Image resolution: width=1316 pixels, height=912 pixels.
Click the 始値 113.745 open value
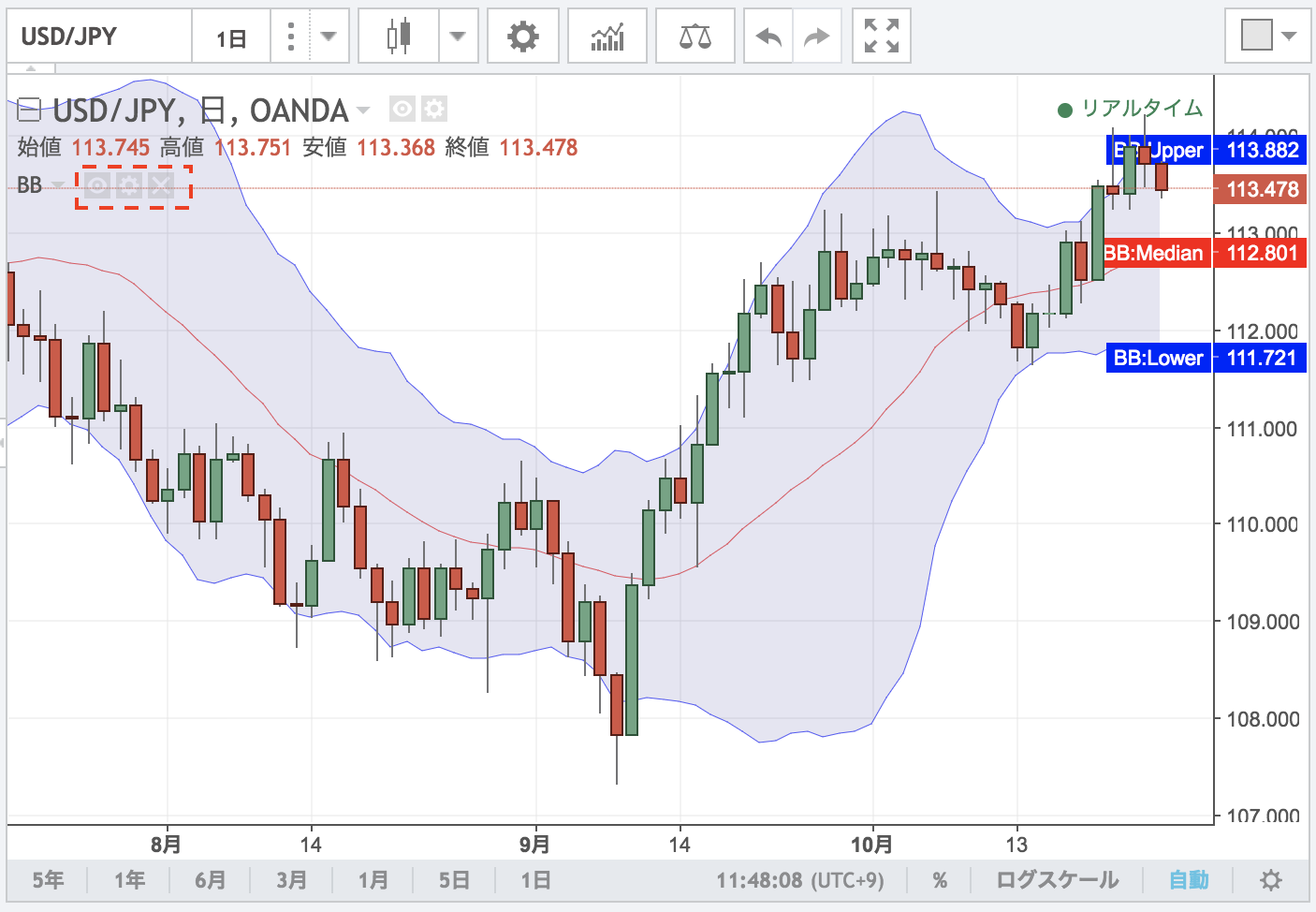click(83, 147)
